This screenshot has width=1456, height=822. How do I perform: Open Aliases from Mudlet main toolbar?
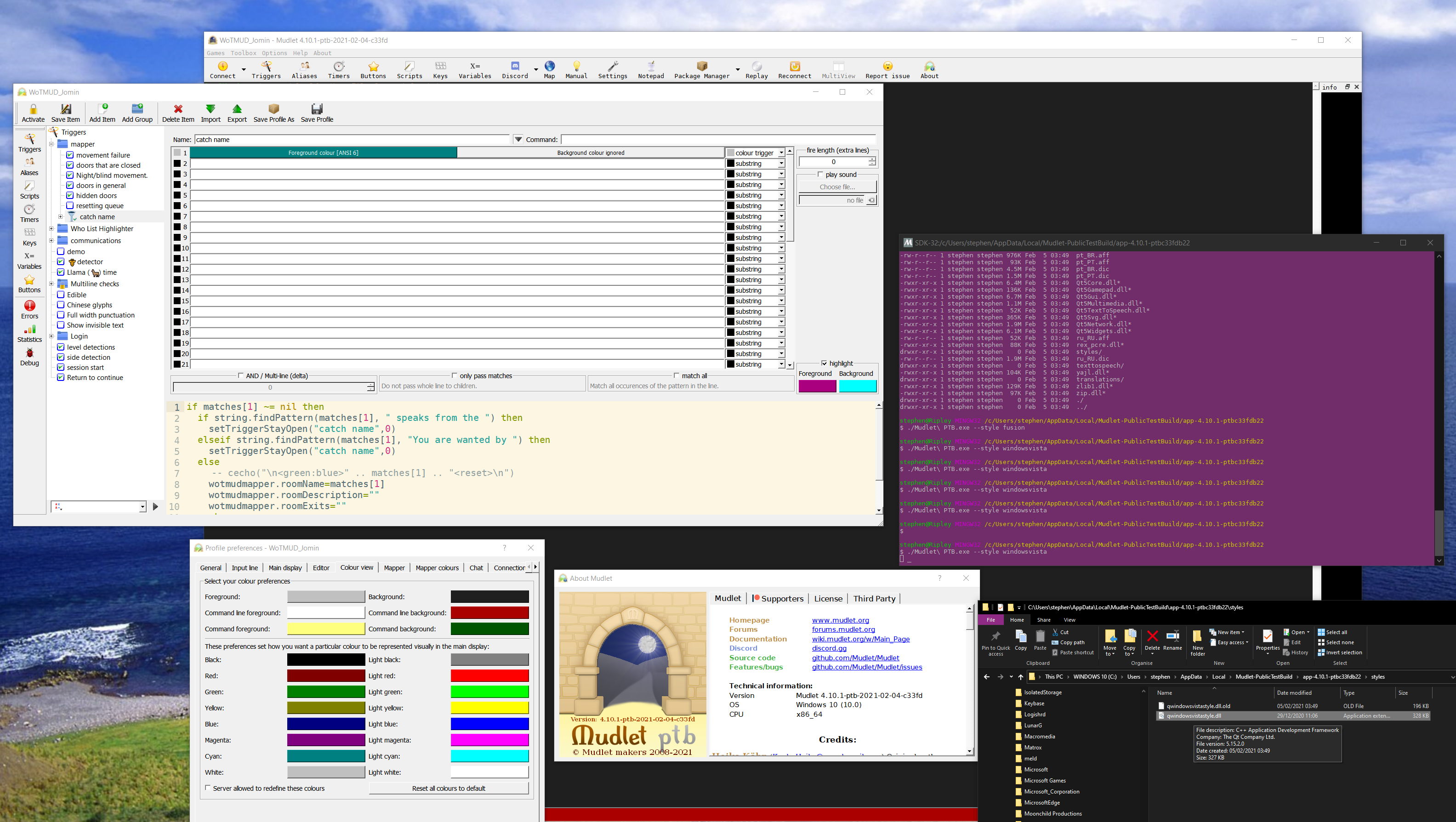(x=304, y=70)
